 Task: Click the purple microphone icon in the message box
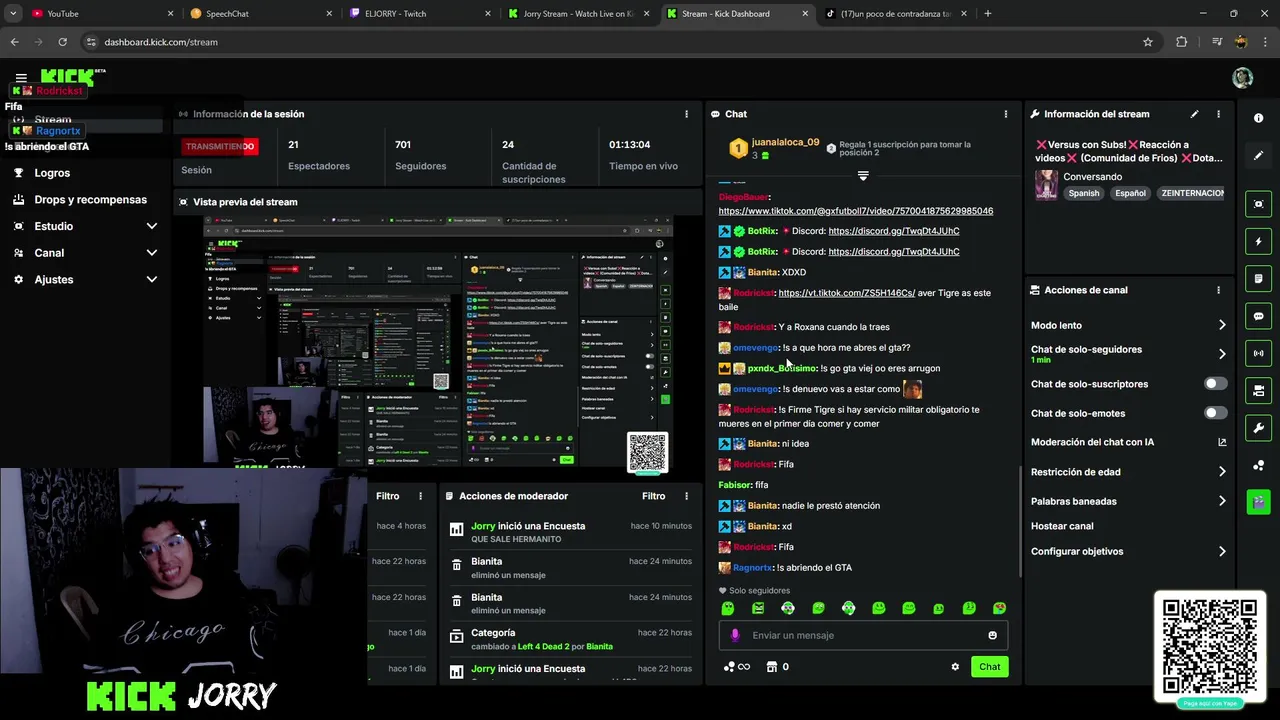click(735, 635)
